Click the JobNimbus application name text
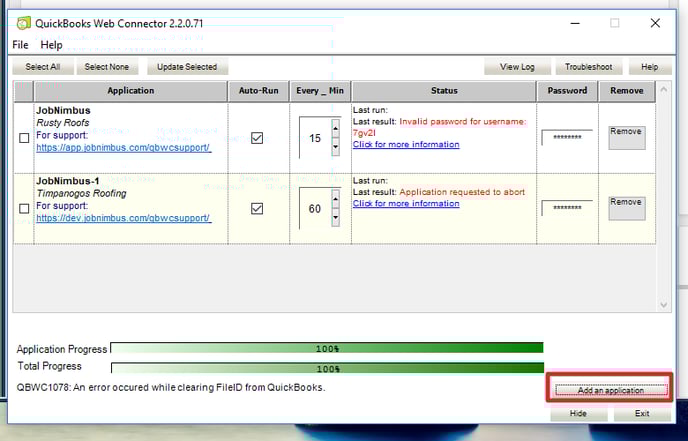This screenshot has width=688, height=441. click(63, 111)
